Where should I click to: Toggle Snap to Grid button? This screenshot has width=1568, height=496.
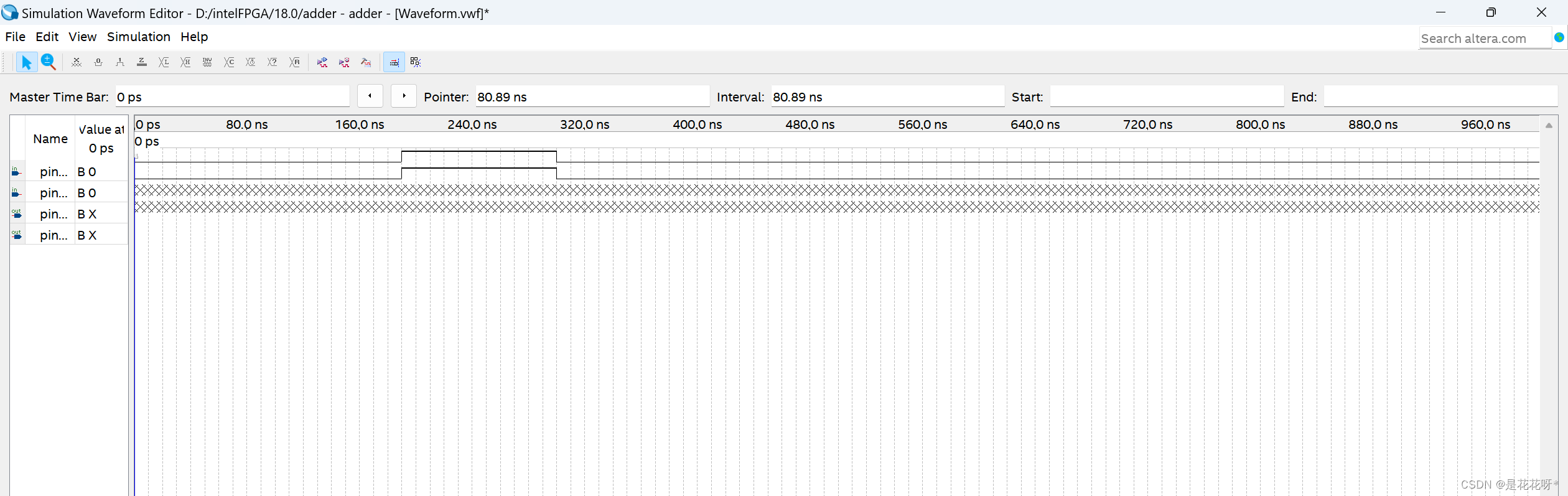tap(416, 62)
